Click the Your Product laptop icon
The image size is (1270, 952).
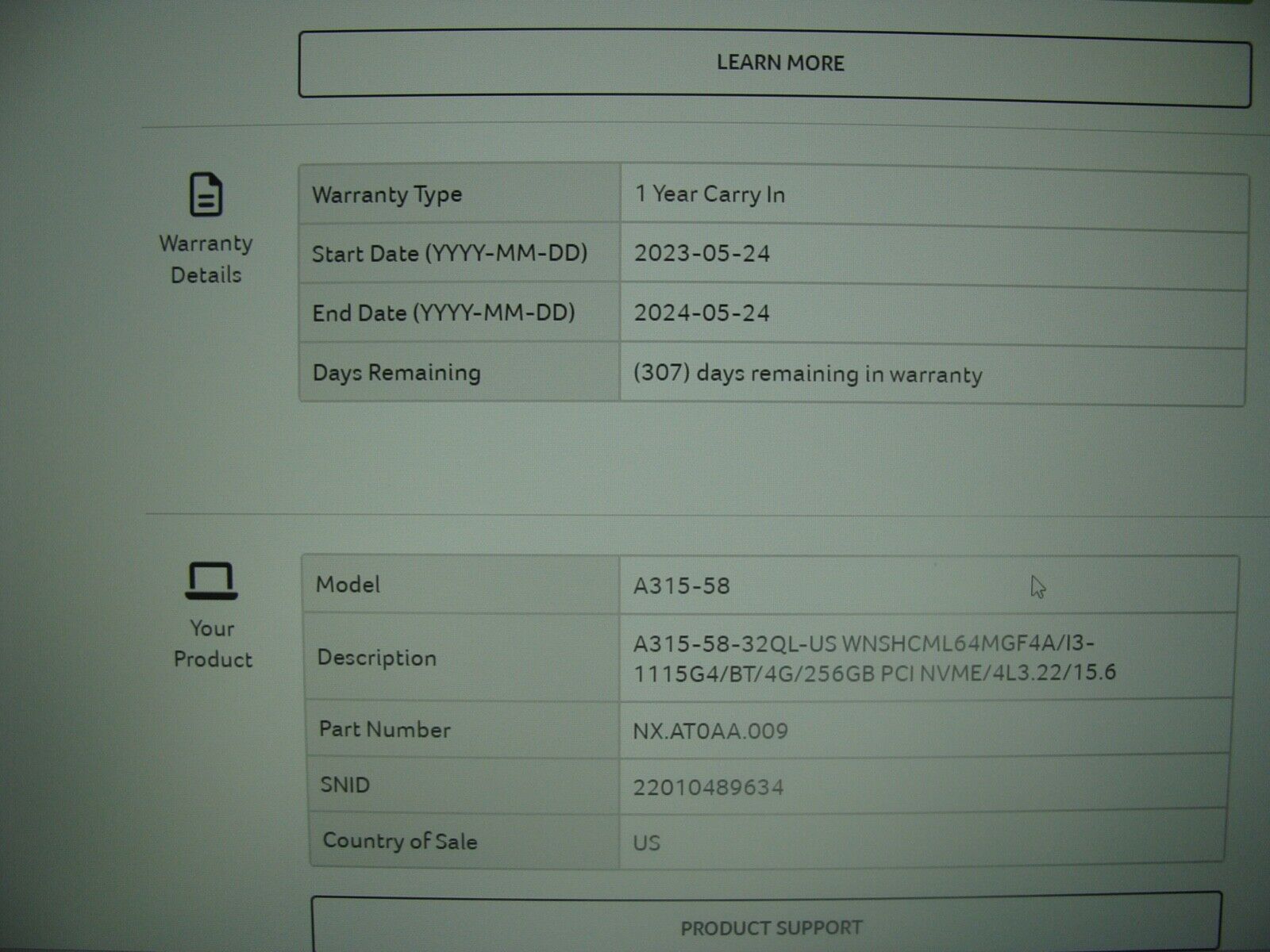point(212,581)
